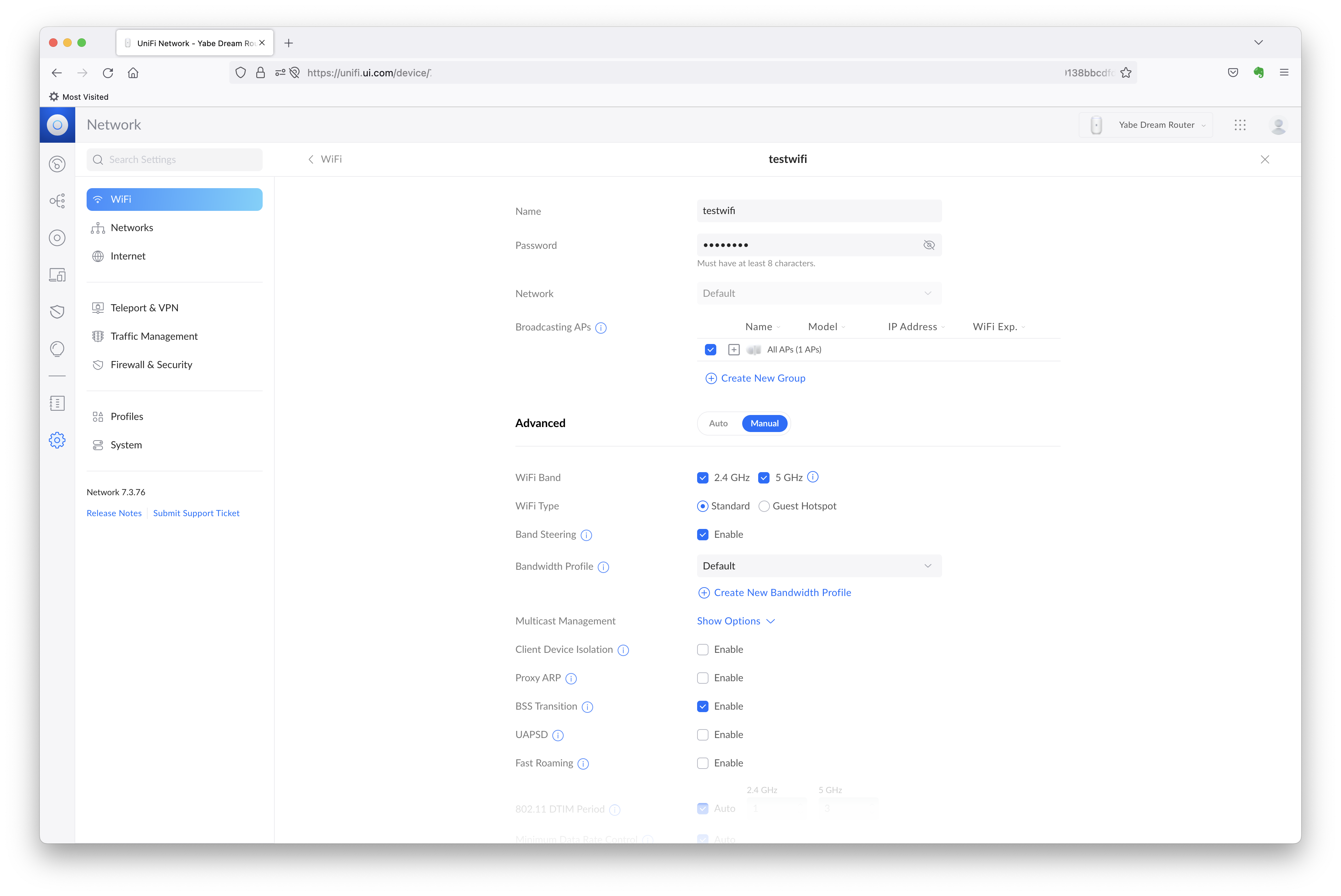Click Create New Group link
1341x896 pixels.
[755, 378]
